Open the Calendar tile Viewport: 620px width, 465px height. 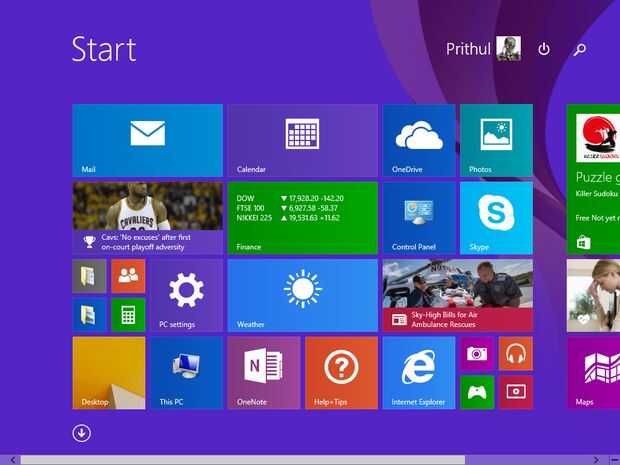click(302, 140)
